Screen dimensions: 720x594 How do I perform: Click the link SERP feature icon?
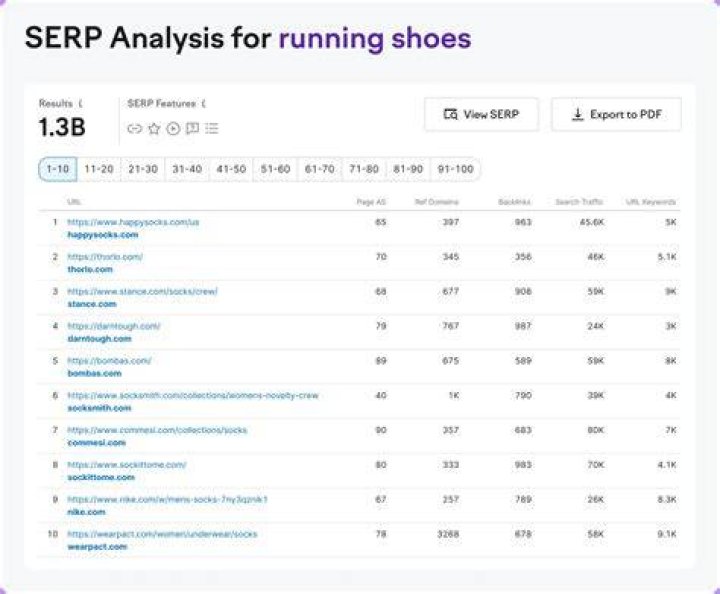[x=134, y=129]
